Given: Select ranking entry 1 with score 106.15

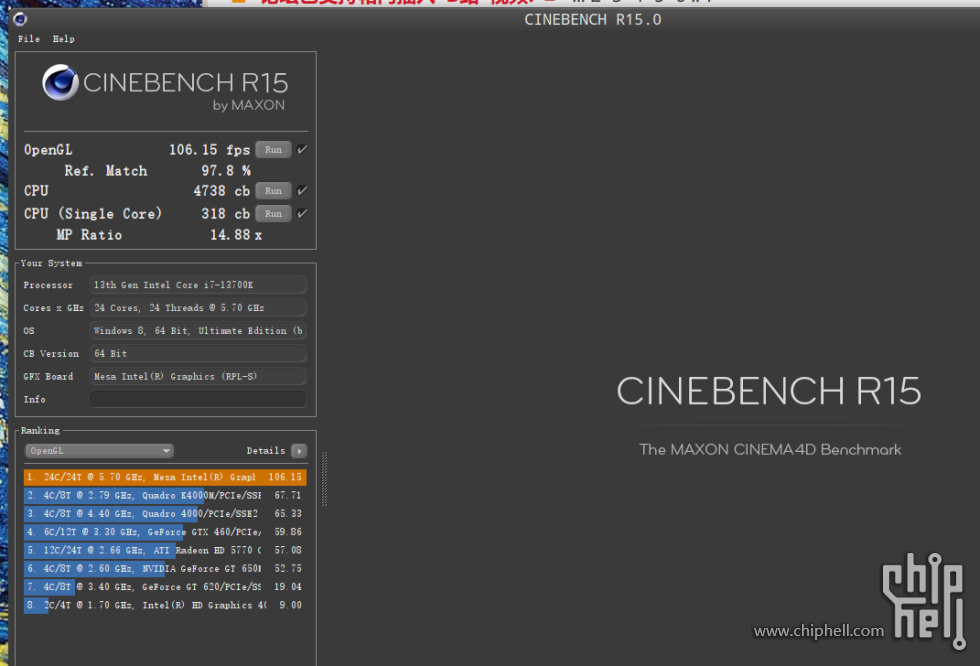Looking at the screenshot, I should pyautogui.click(x=165, y=477).
